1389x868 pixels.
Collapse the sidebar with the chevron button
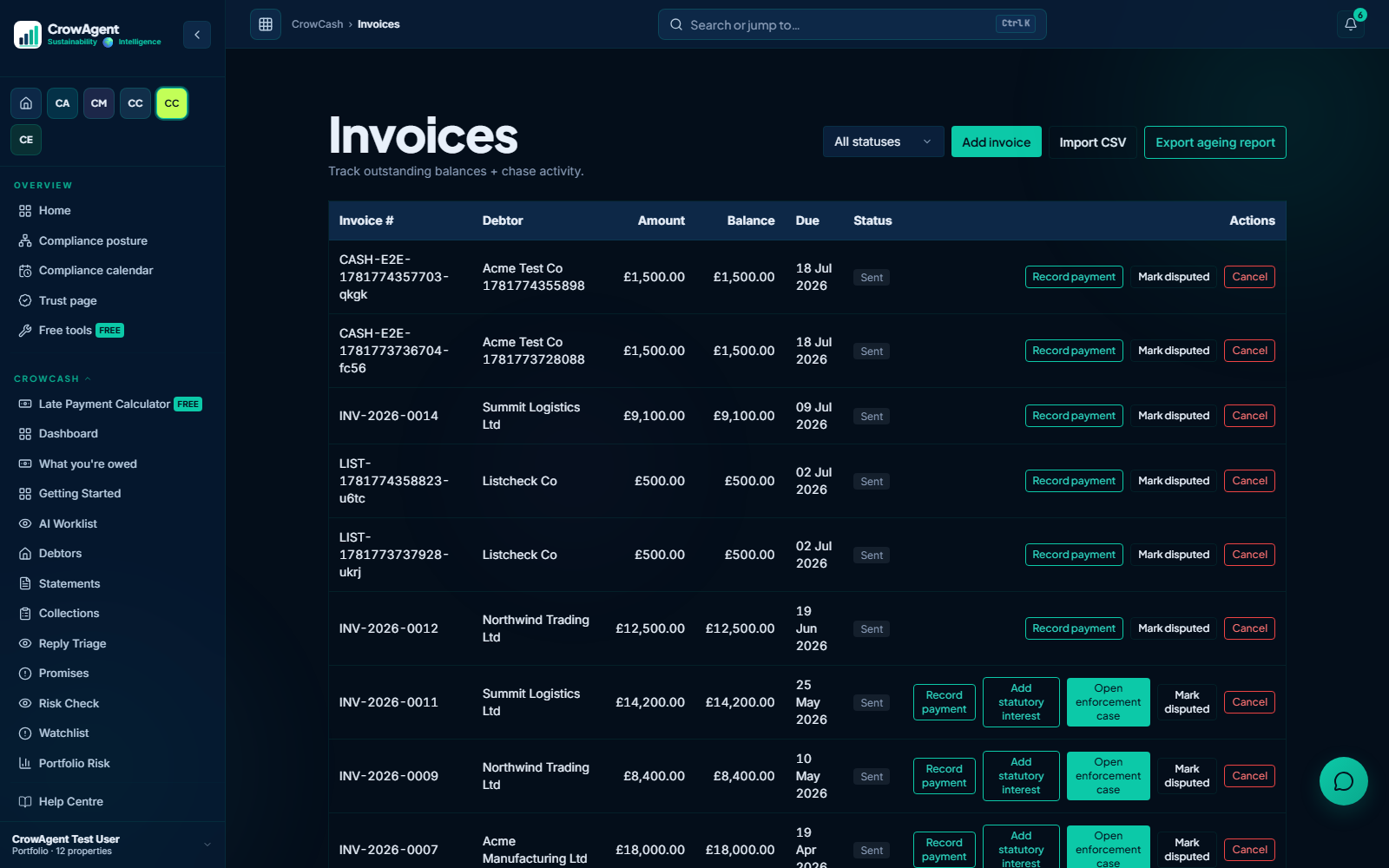tap(197, 35)
